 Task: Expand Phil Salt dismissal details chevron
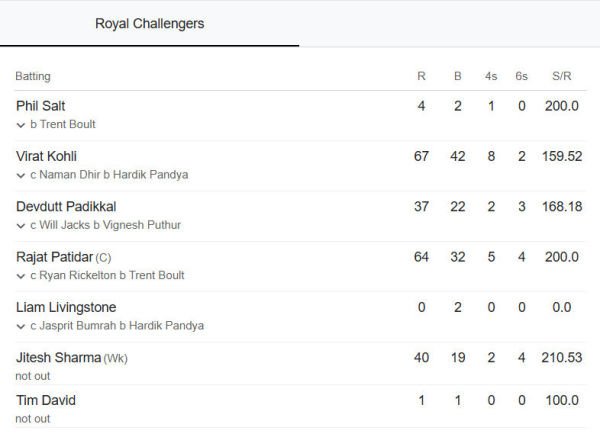(21, 125)
